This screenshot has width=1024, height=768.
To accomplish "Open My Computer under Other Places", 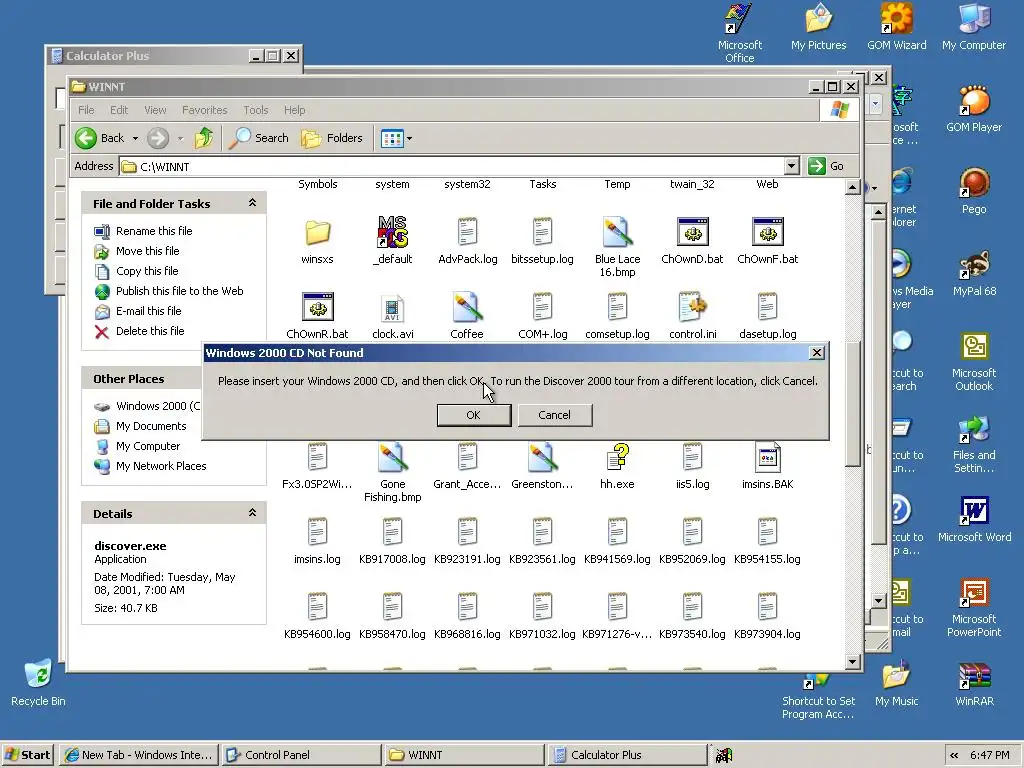I will point(148,446).
